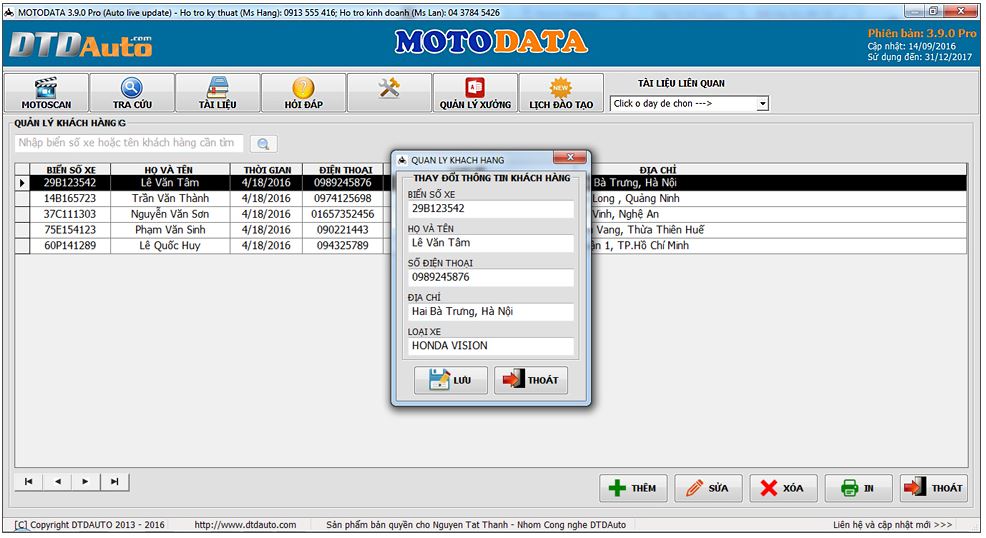This screenshot has height=538, width=986.
Task: Click the HỌ VÀ TÊN column header
Action: coord(170,170)
